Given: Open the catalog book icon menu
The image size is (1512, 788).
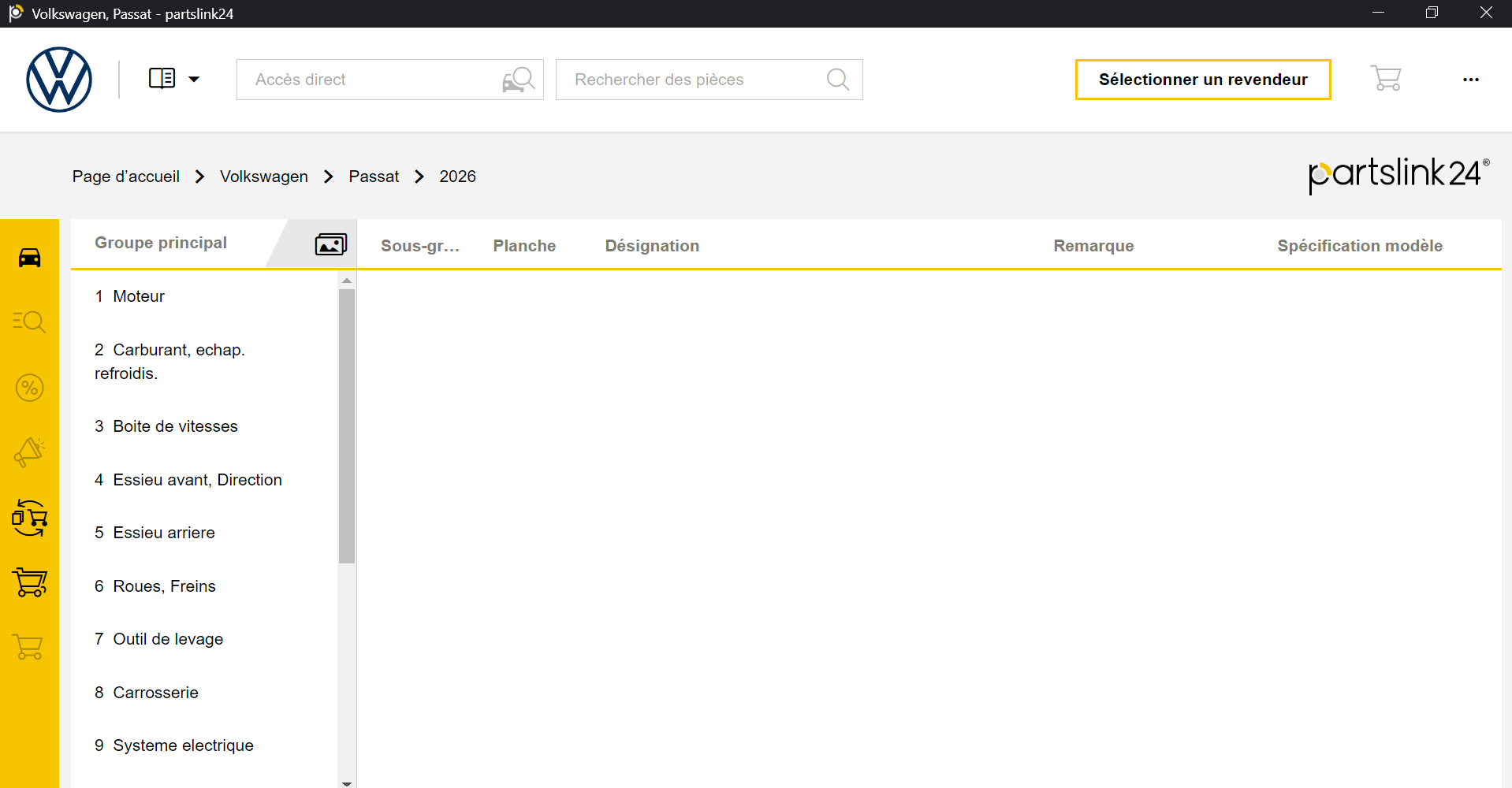Looking at the screenshot, I should coord(162,79).
